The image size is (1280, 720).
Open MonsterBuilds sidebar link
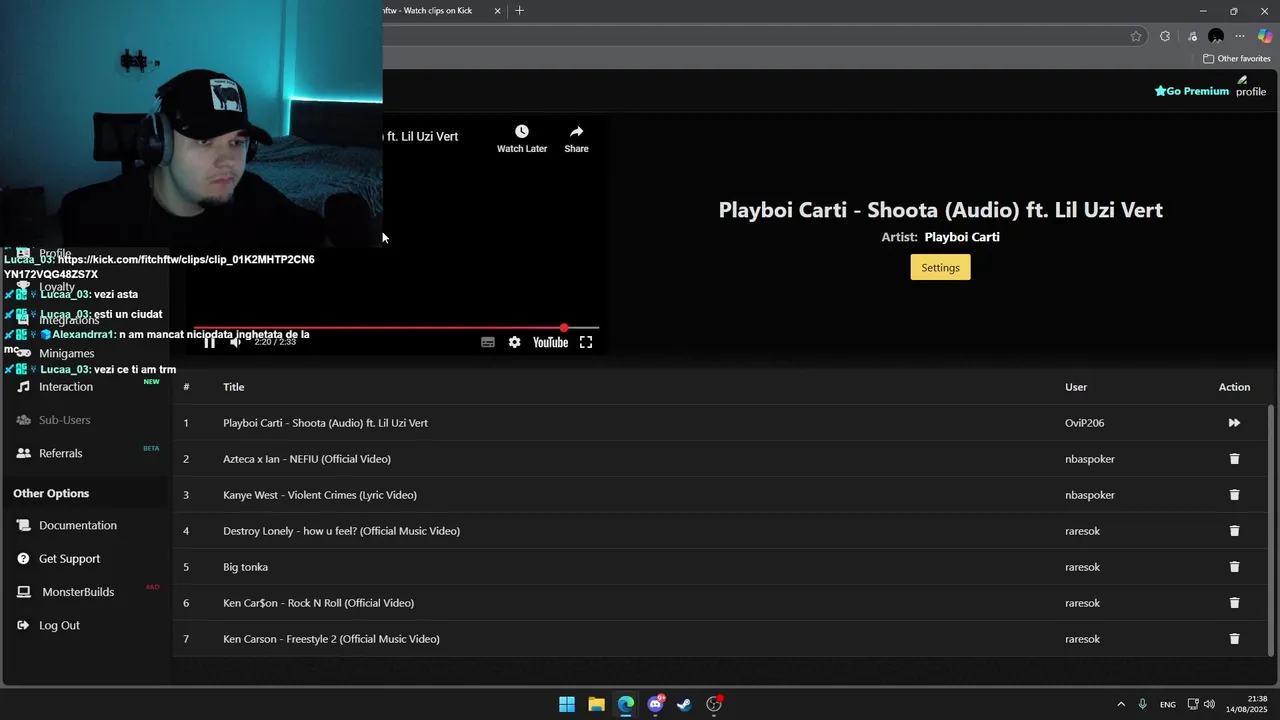(78, 592)
